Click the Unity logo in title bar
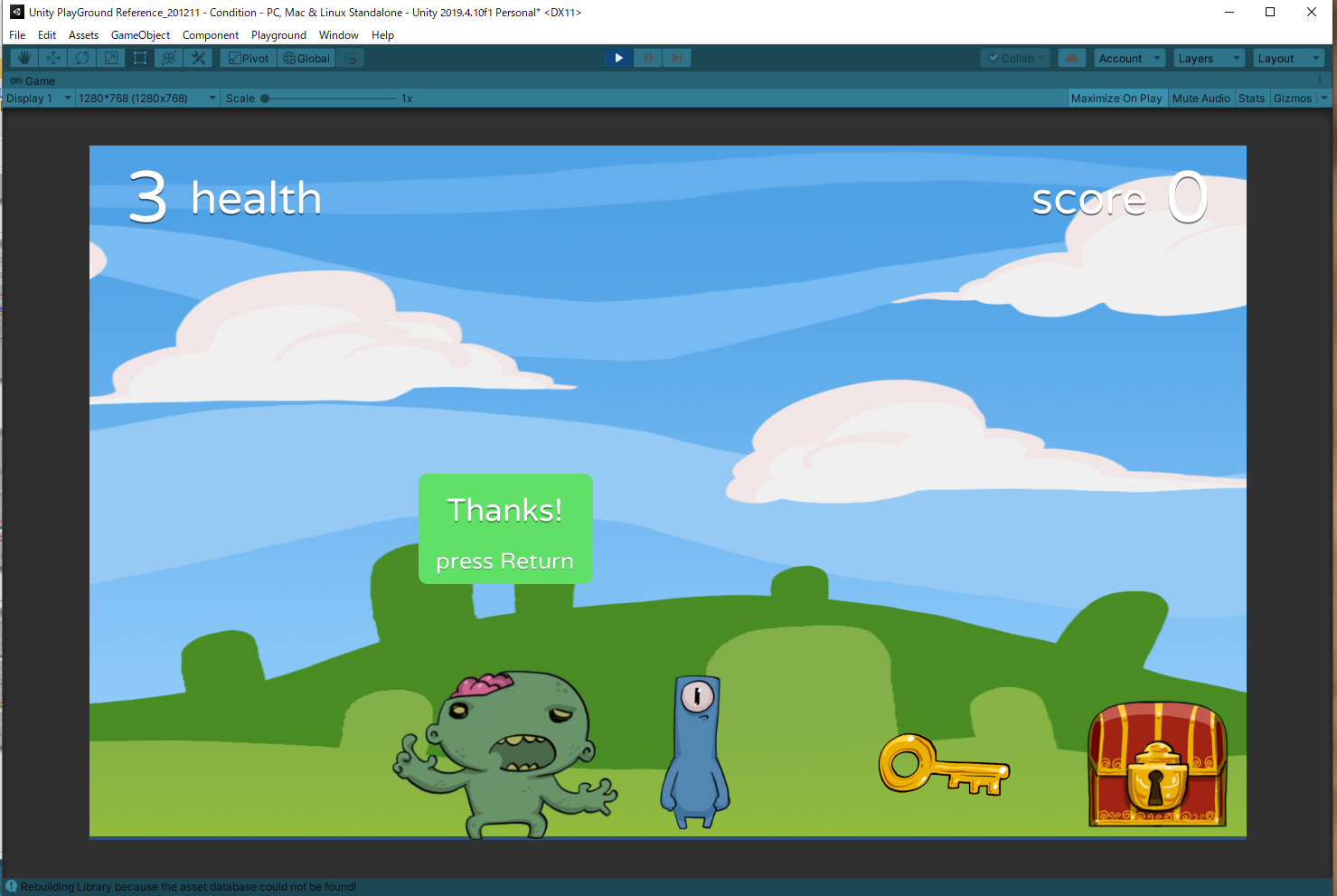Screen dimensions: 1337x896 tap(16, 12)
